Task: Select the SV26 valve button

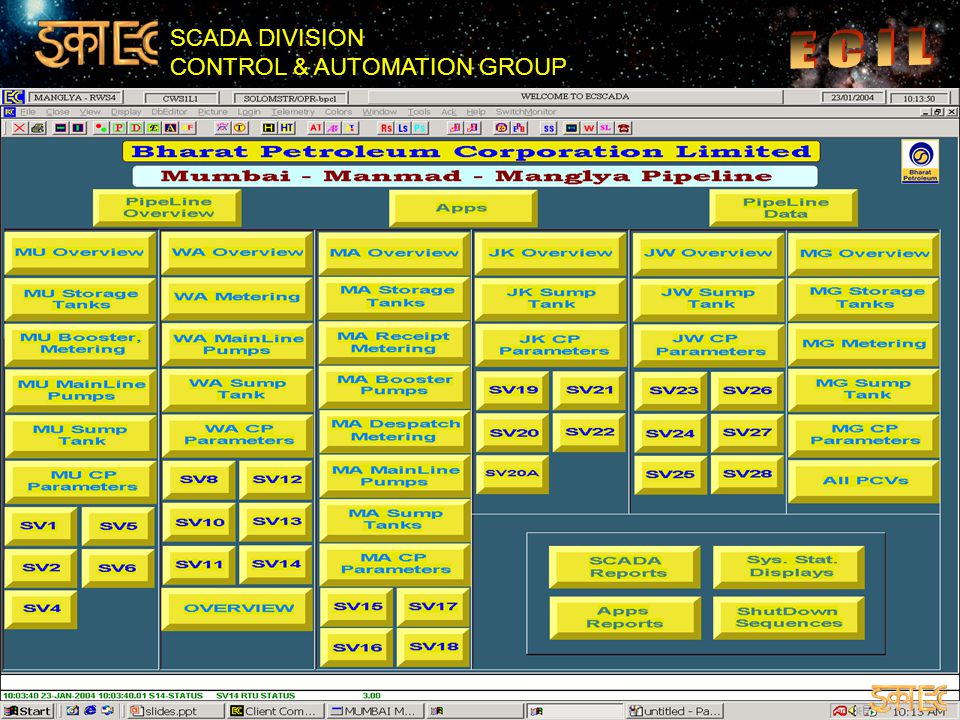Action: pos(747,391)
